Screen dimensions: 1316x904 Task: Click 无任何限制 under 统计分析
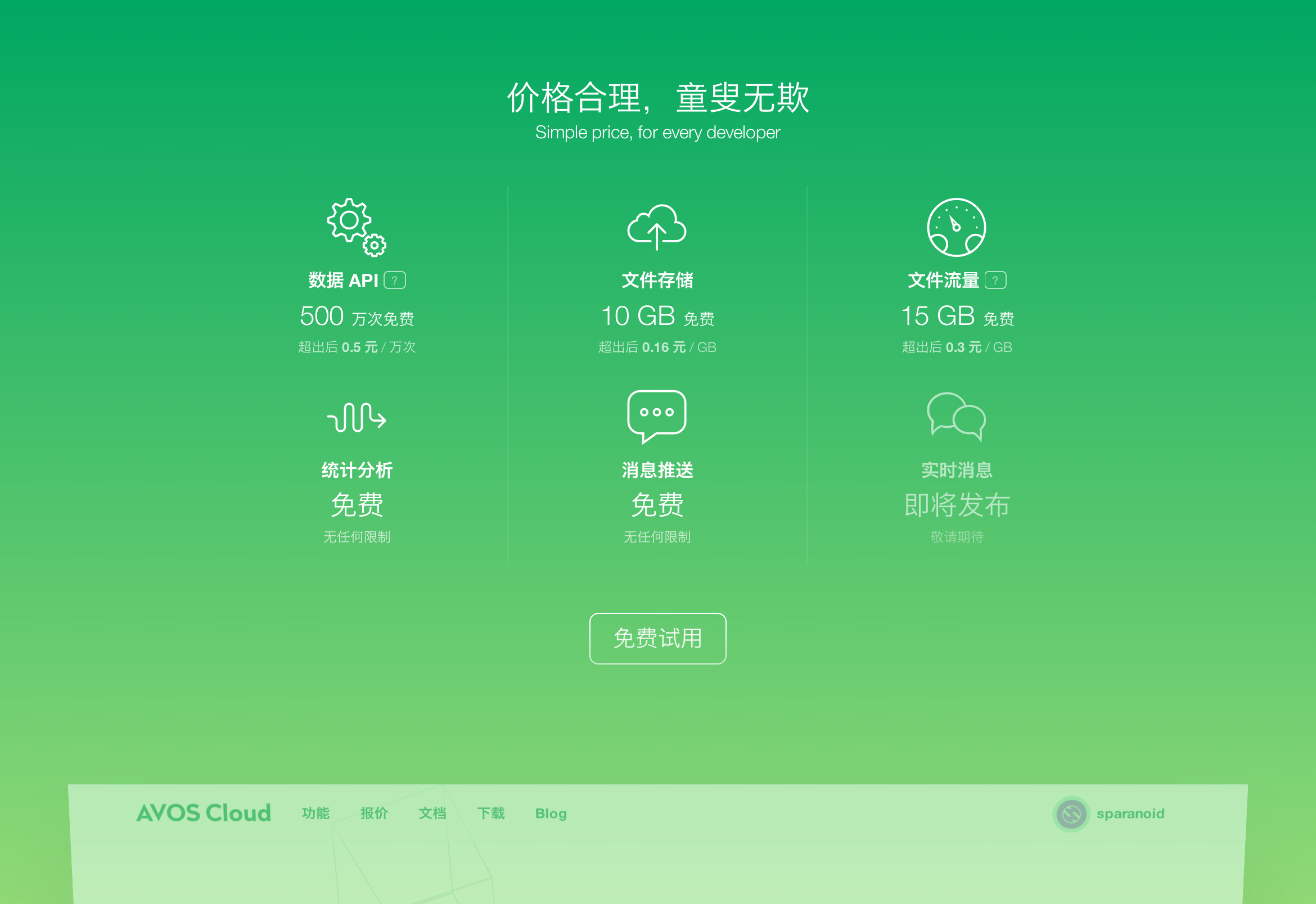point(357,537)
